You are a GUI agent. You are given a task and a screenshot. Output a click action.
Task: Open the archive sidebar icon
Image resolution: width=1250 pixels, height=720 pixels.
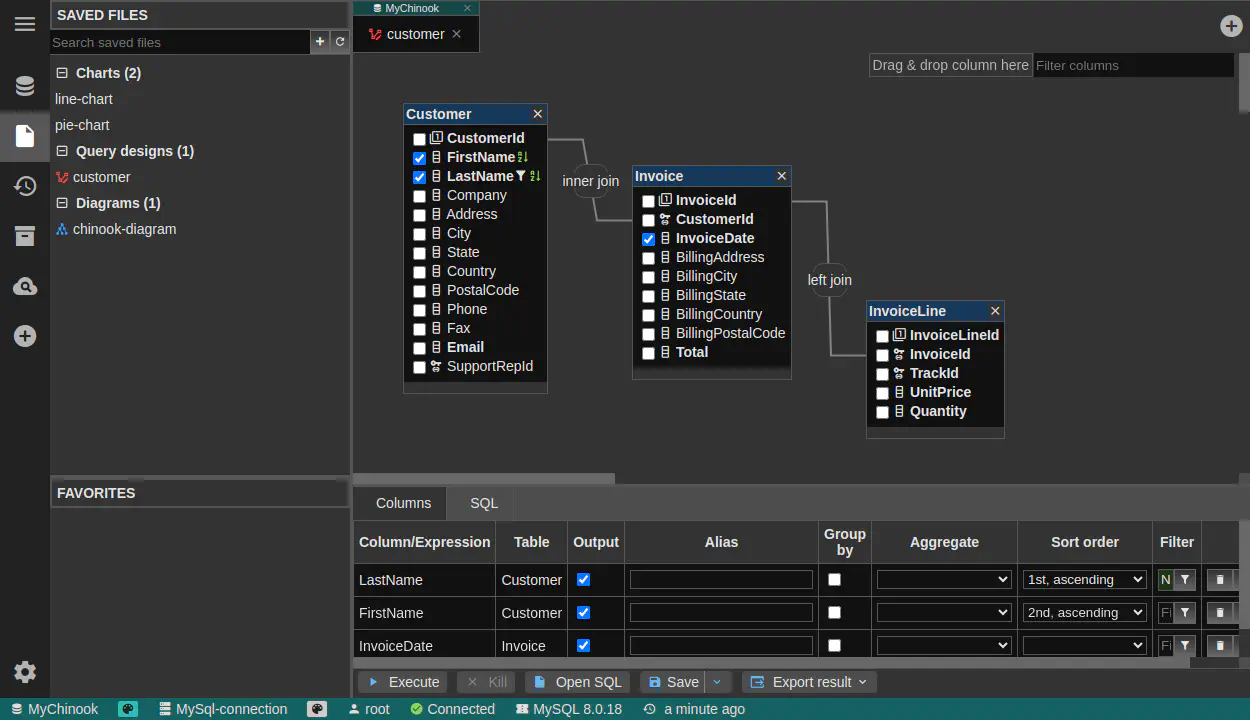coord(25,236)
